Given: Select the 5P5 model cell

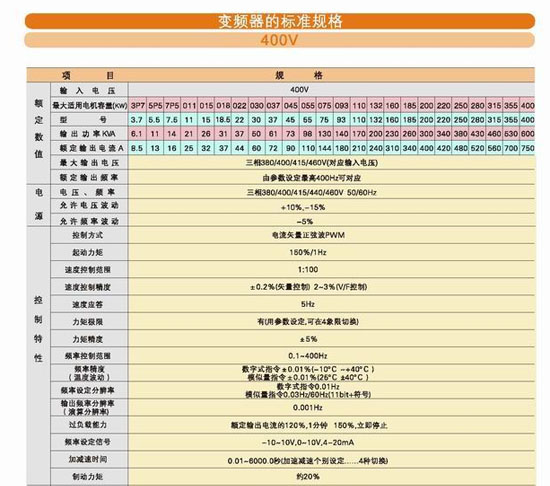Looking at the screenshot, I should (155, 105).
